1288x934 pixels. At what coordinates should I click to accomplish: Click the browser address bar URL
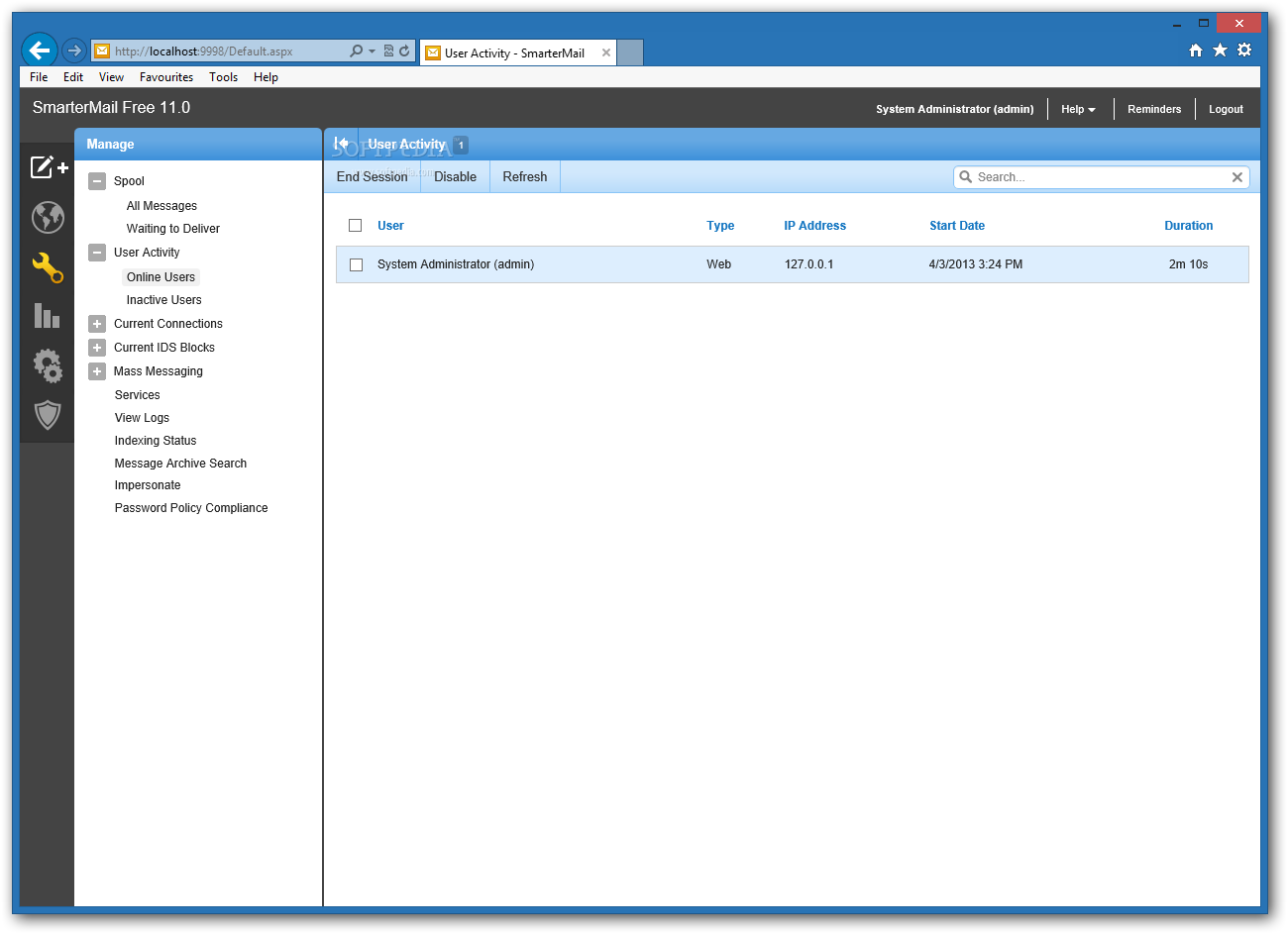[203, 52]
